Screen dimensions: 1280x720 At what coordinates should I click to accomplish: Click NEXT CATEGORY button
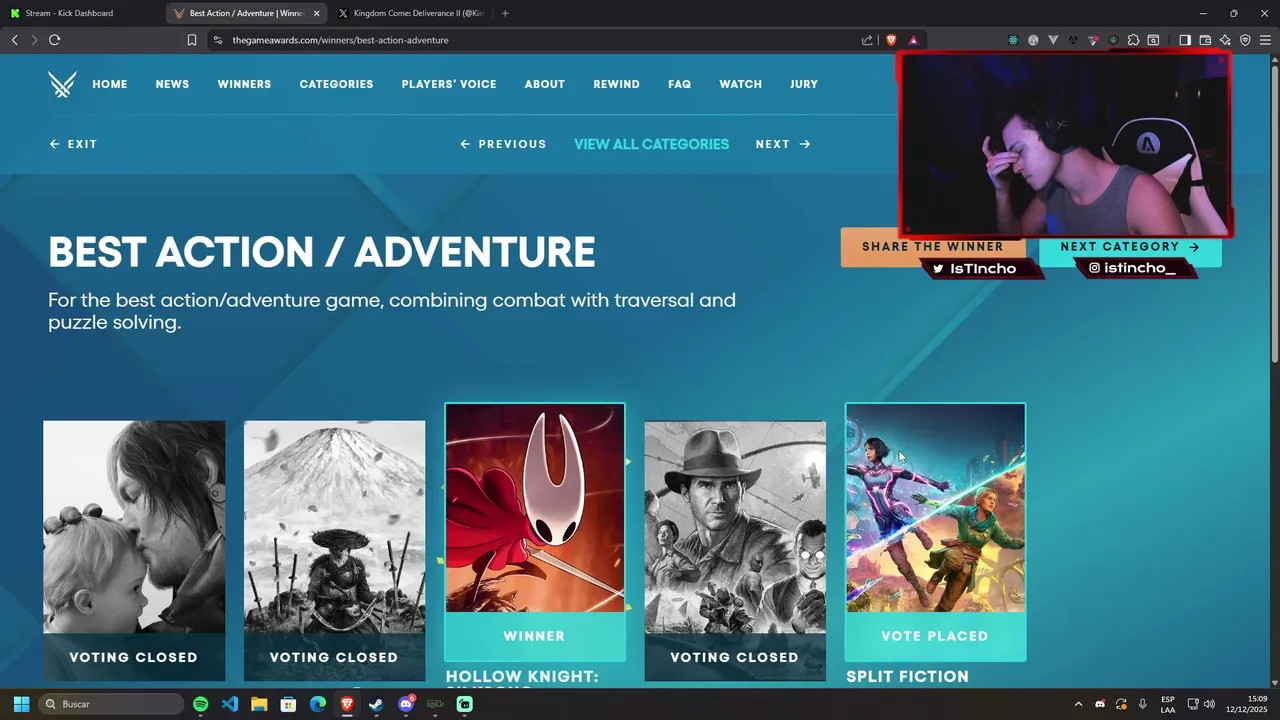1130,247
